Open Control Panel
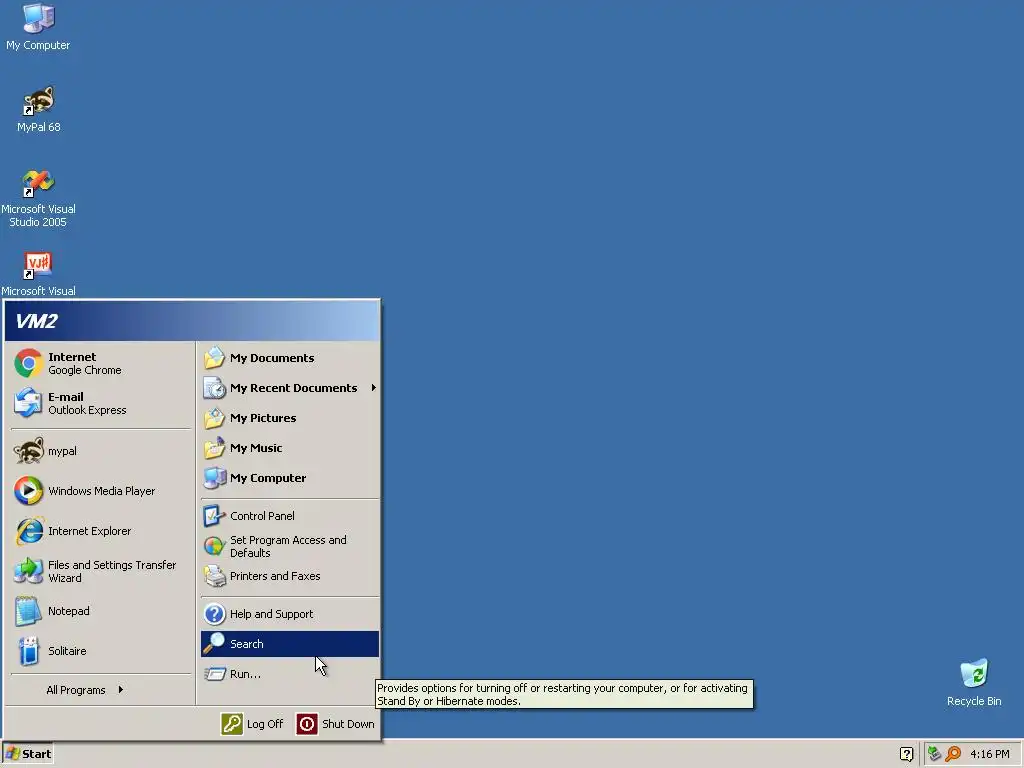This screenshot has height=768, width=1024. point(290,516)
